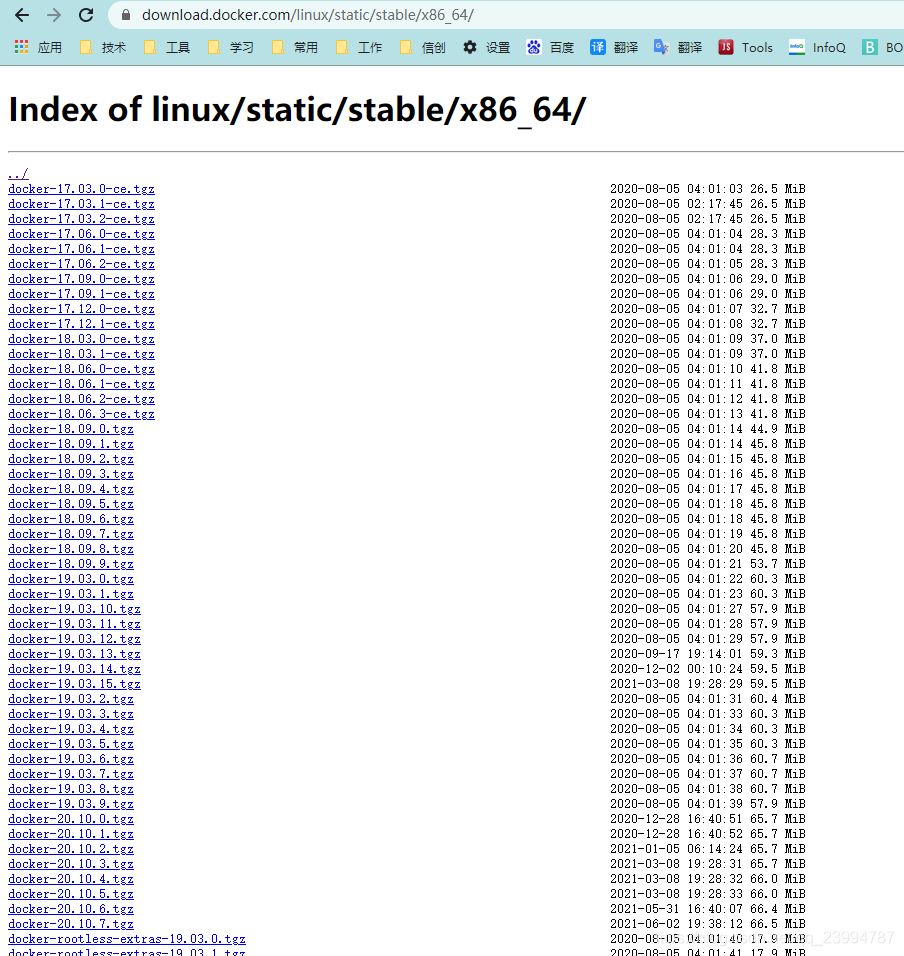Image resolution: width=904 pixels, height=956 pixels.
Task: Open the 设置 gear bookmark
Action: (x=486, y=48)
